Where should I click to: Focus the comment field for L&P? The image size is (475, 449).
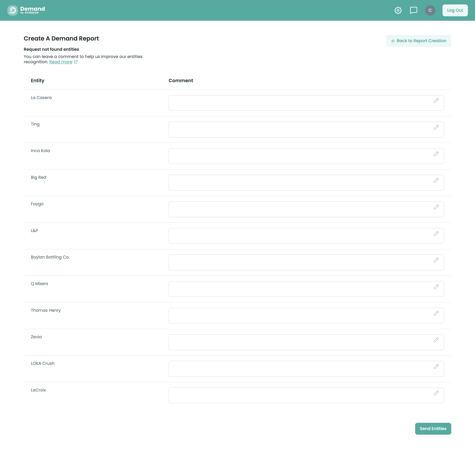306,236
